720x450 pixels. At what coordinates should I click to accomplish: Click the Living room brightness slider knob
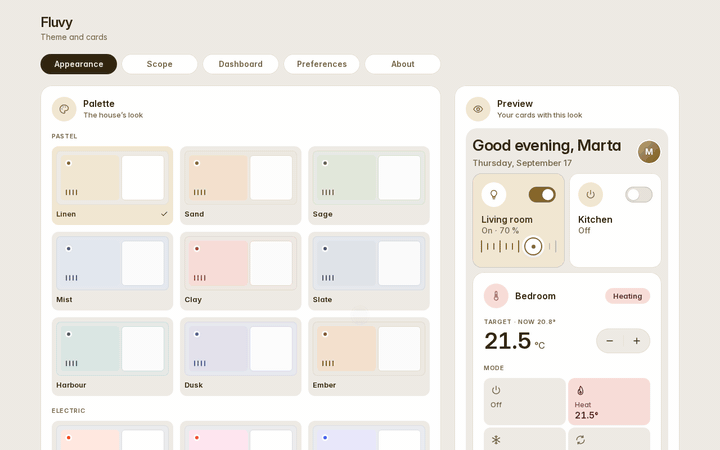533,247
